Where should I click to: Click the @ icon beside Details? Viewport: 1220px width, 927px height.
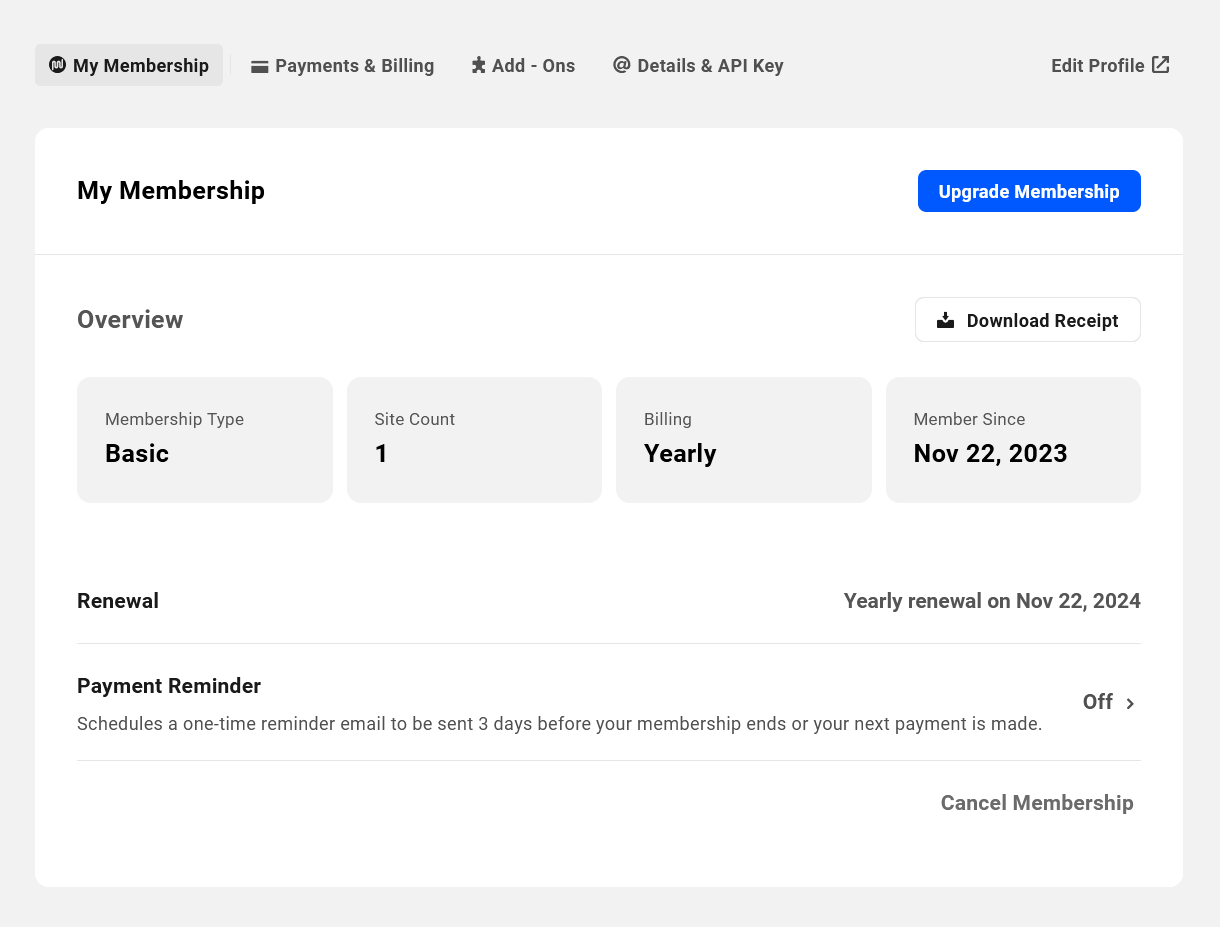point(622,65)
